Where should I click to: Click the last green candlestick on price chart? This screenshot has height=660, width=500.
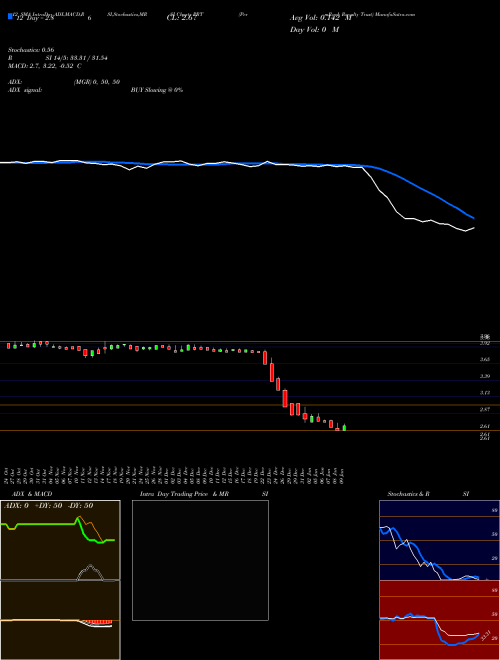pos(344,427)
